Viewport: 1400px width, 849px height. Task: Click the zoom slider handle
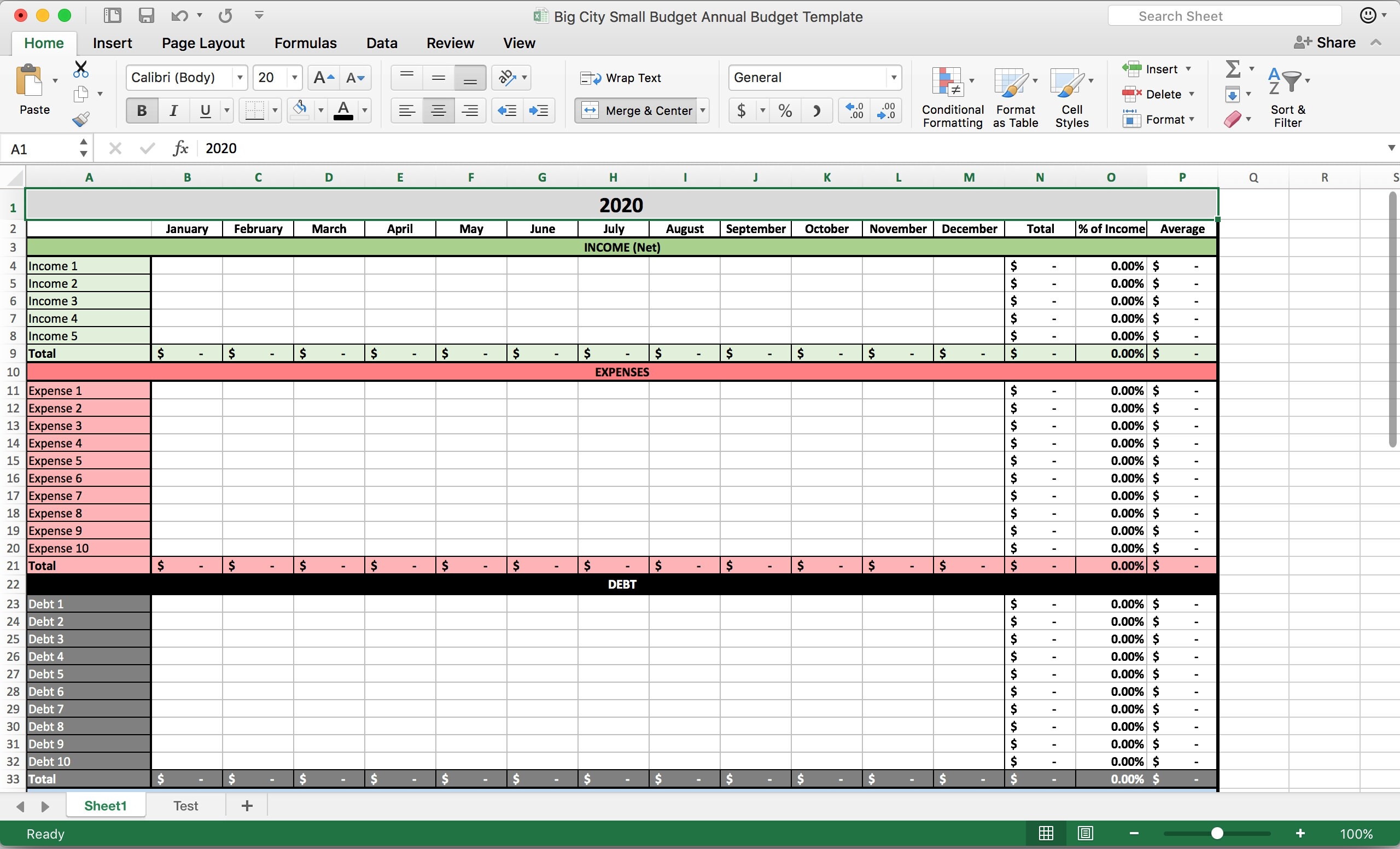point(1216,833)
